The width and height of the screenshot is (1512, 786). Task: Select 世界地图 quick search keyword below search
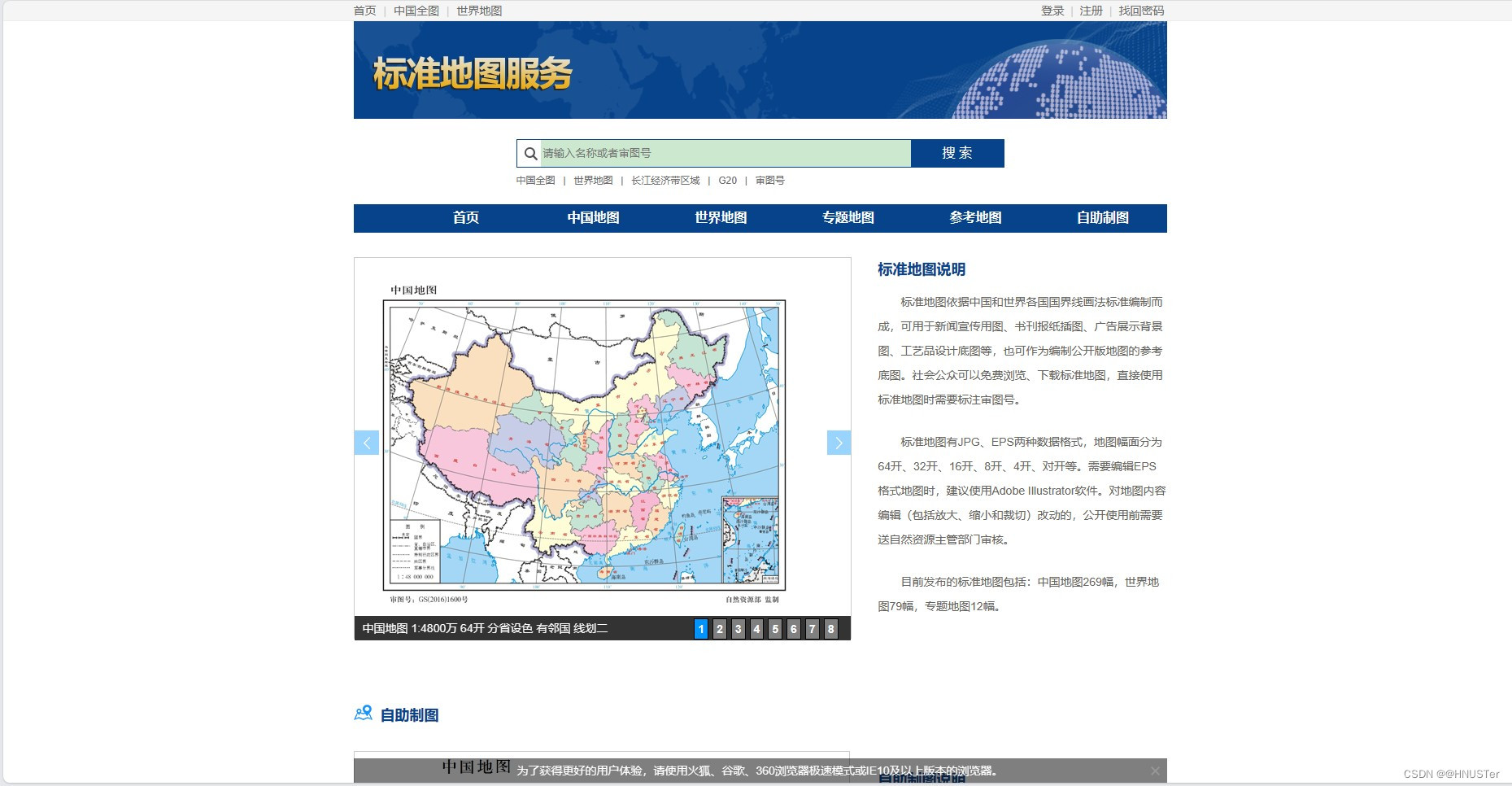(x=593, y=181)
